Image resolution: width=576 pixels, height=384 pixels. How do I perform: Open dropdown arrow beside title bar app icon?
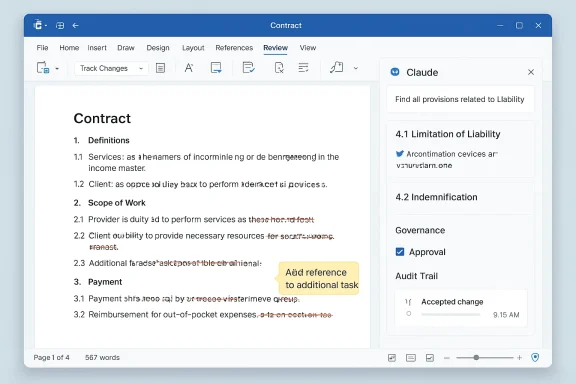pyautogui.click(x=46, y=26)
